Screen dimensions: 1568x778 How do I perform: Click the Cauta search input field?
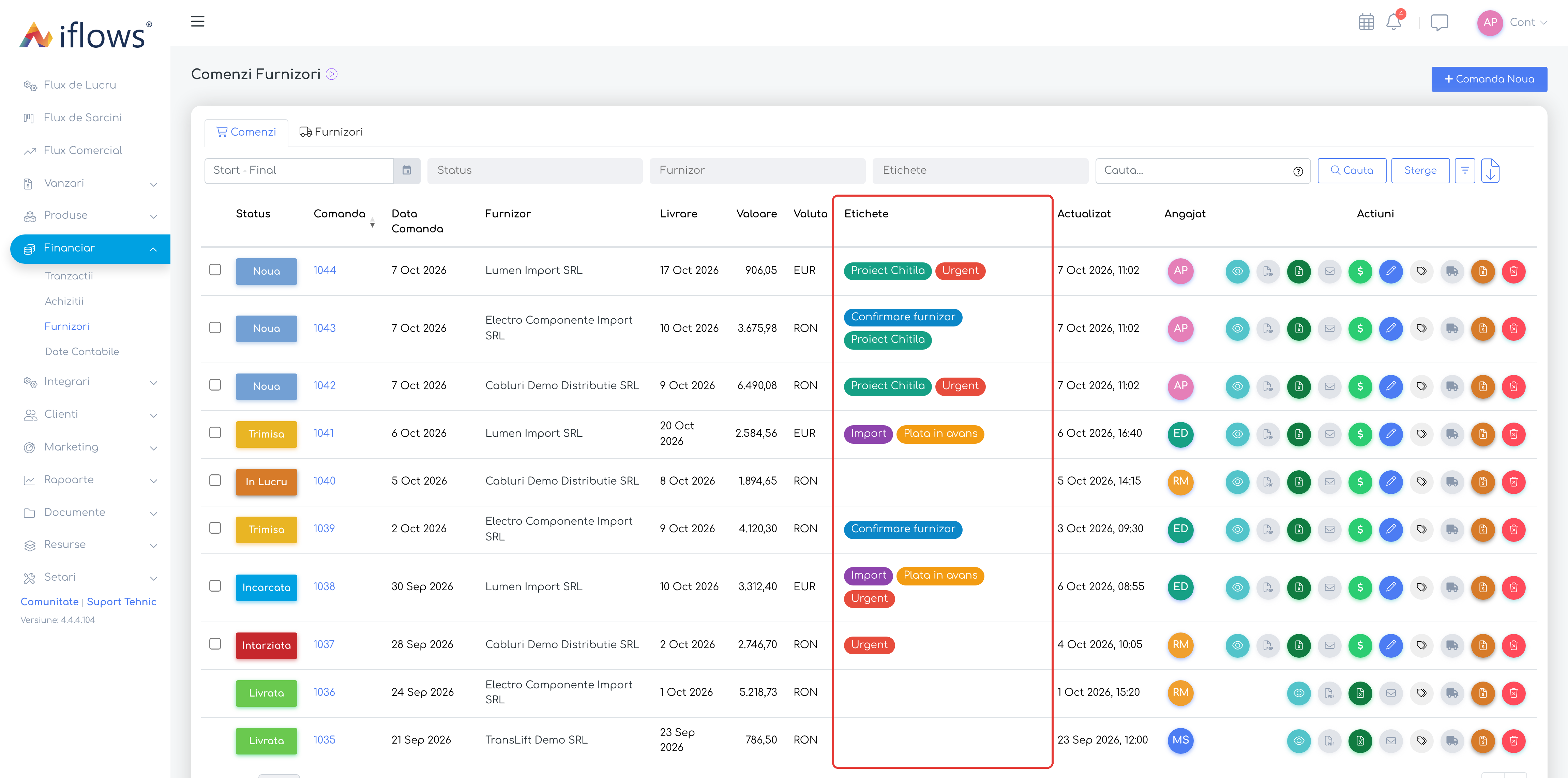pos(1202,170)
